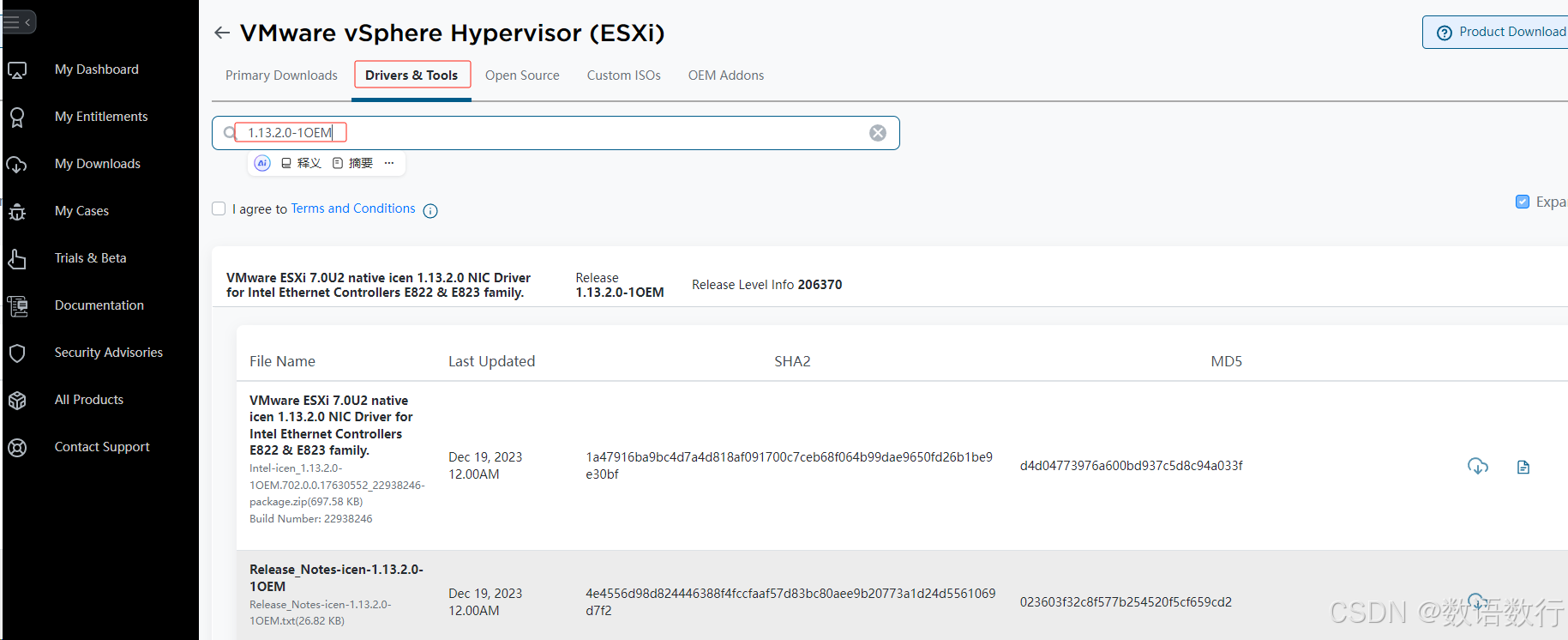Open Contact Support in sidebar
Screen dimensions: 1568x640
tap(102, 447)
